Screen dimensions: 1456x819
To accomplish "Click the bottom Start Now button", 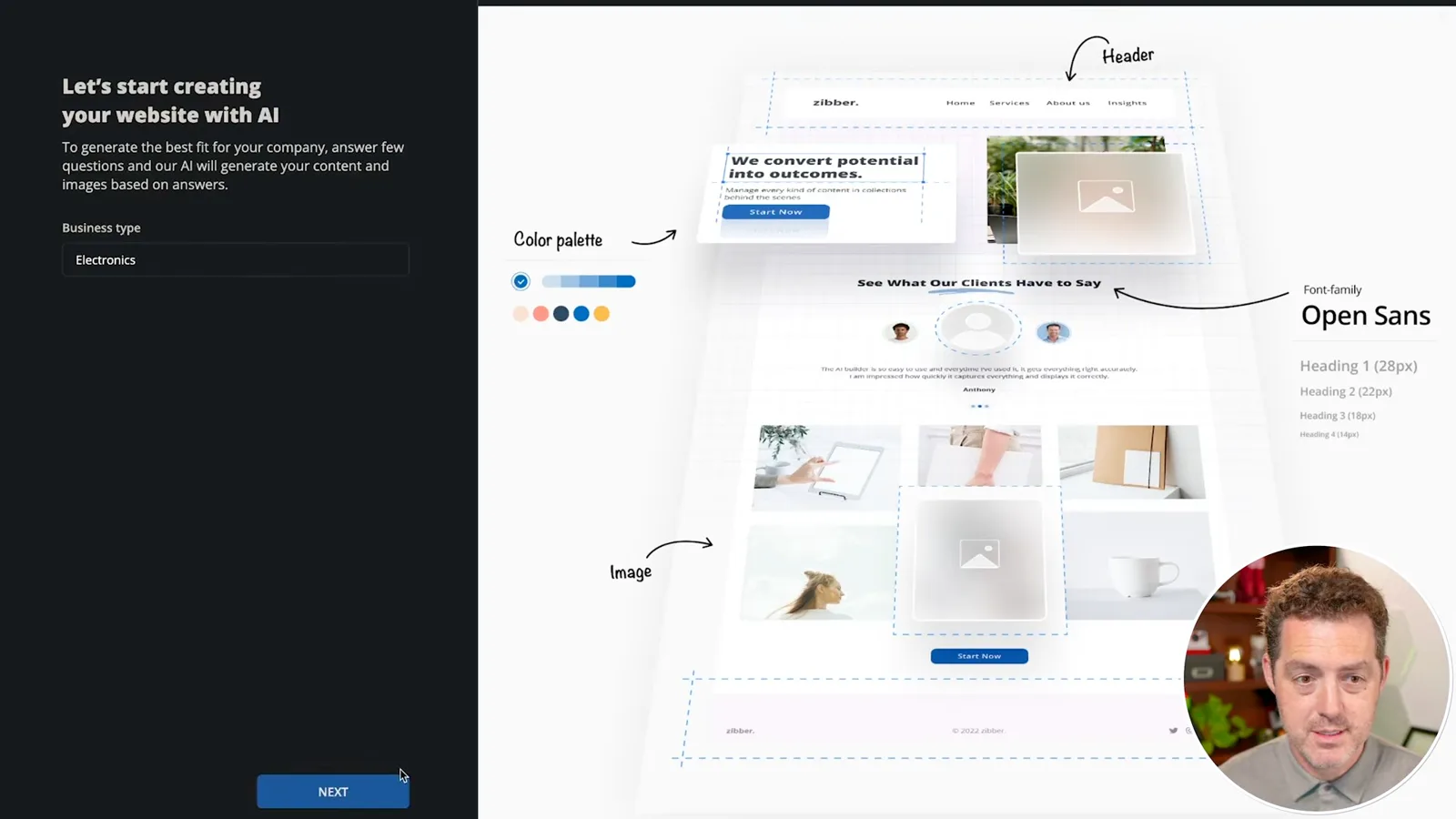I will pos(979,656).
